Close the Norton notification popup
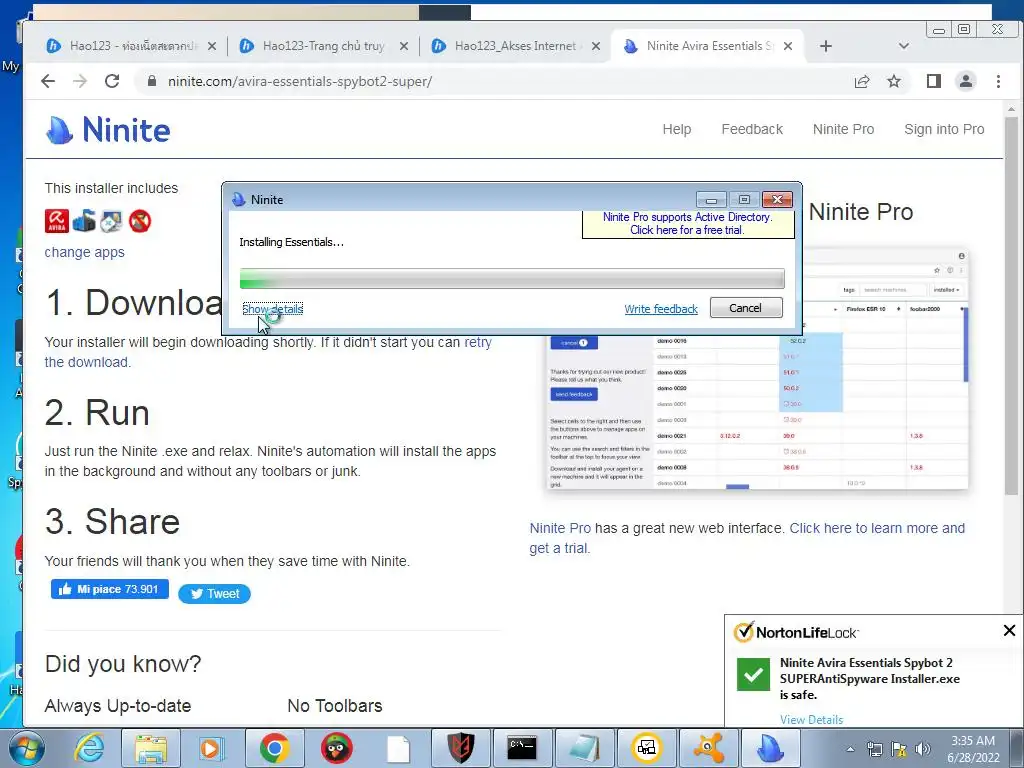The image size is (1024, 768). [1009, 630]
